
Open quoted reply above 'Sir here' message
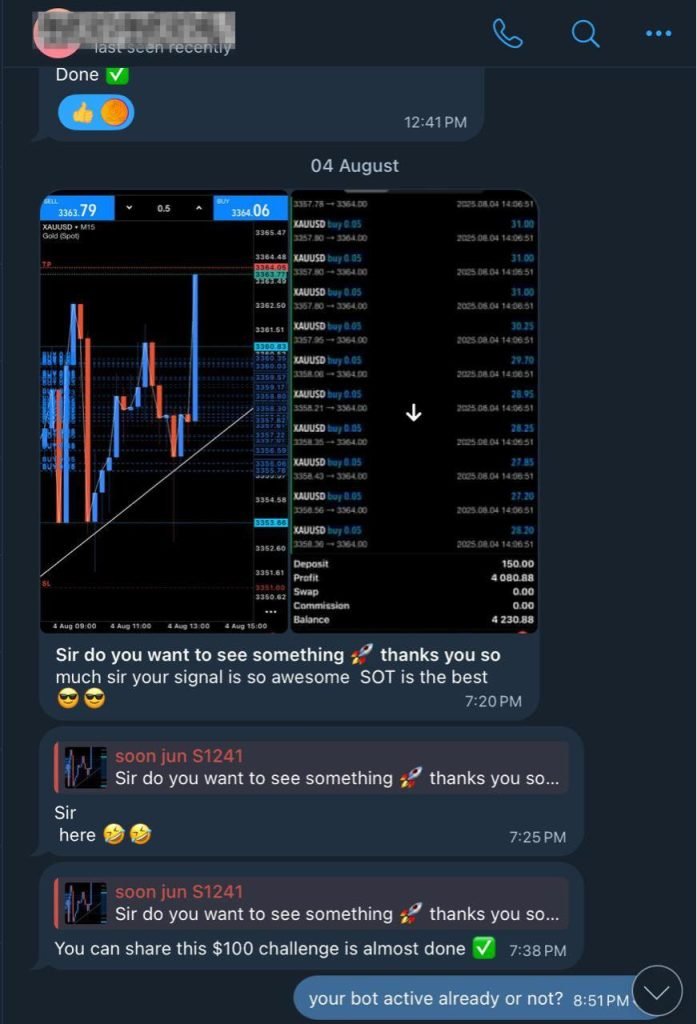pyautogui.click(x=312, y=767)
